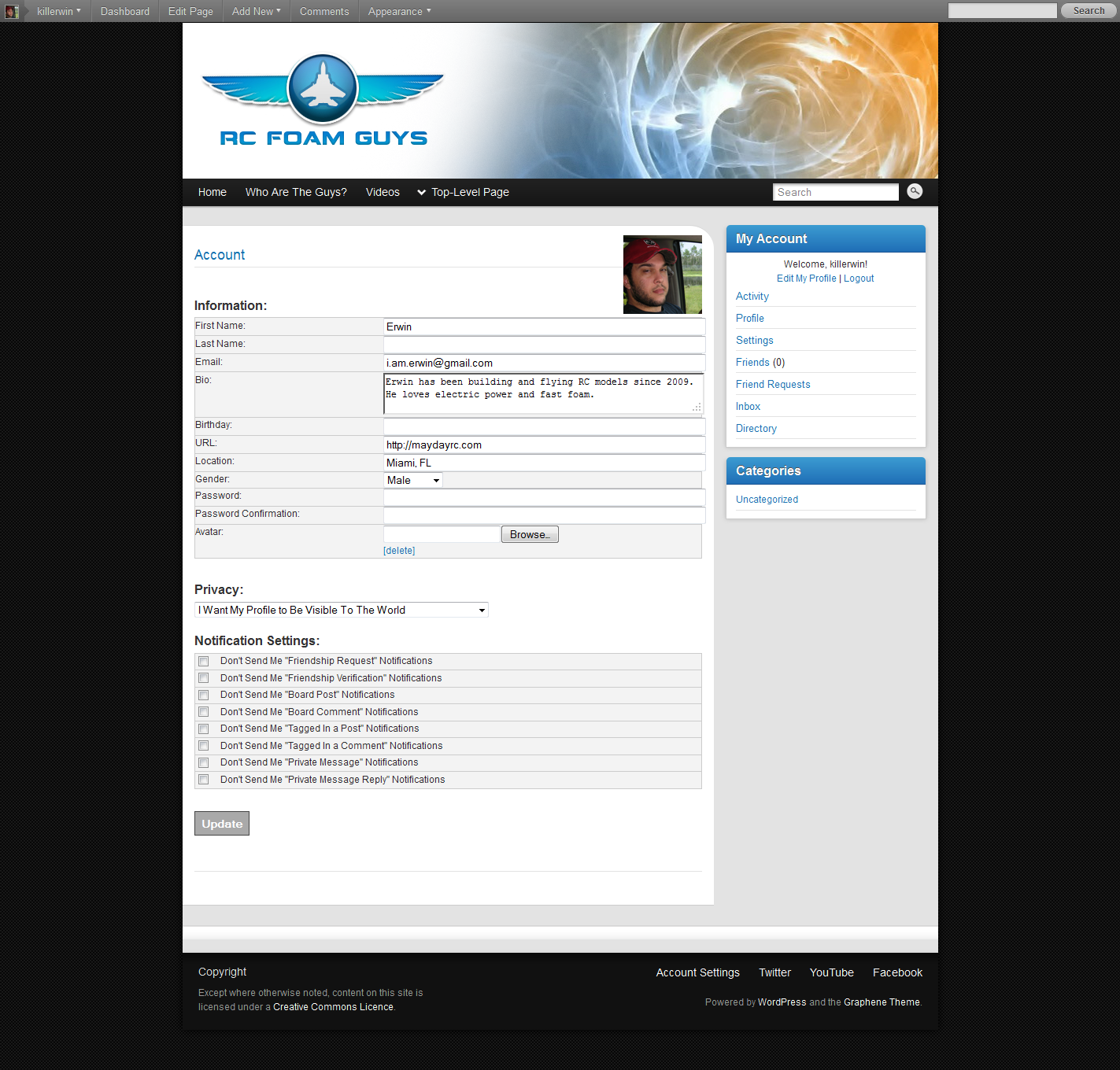Click the magnifier search icon in navigation bar
The height and width of the screenshot is (1070, 1120).
tap(914, 191)
